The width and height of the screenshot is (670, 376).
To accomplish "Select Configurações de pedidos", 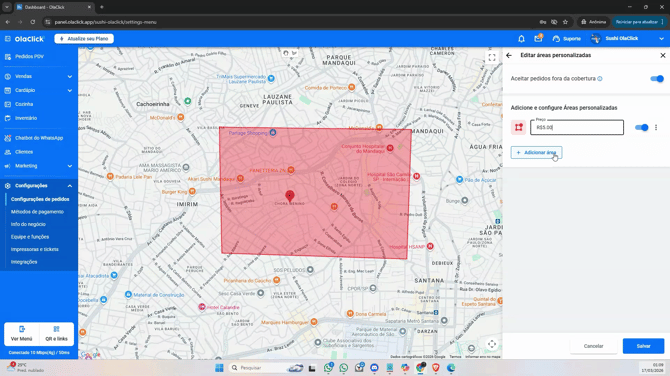I will pyautogui.click(x=40, y=199).
